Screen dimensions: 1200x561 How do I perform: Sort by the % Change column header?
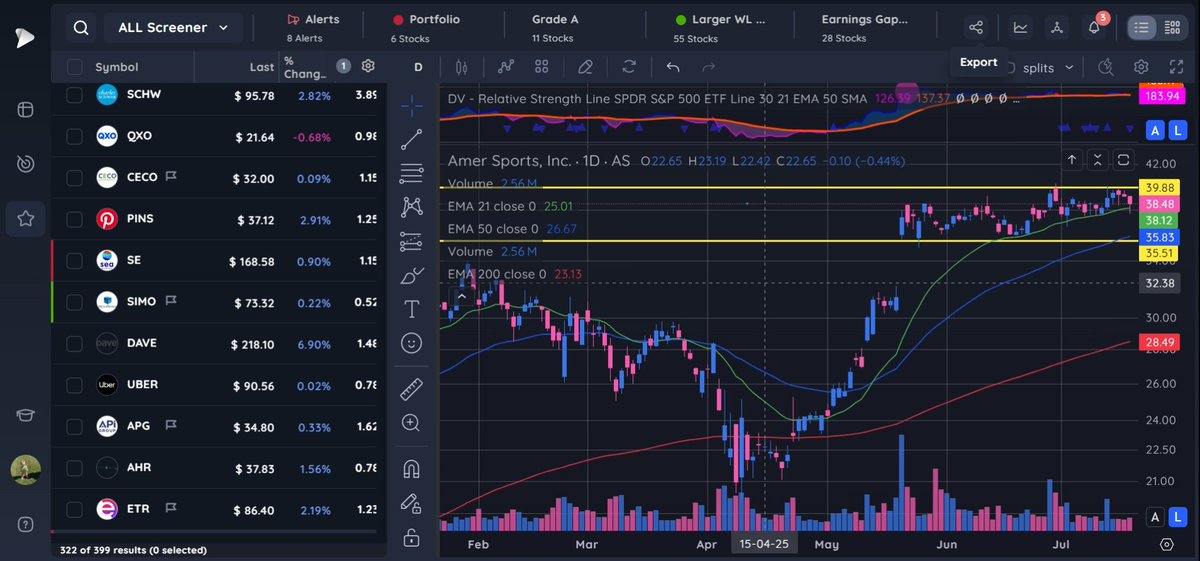pyautogui.click(x=307, y=67)
